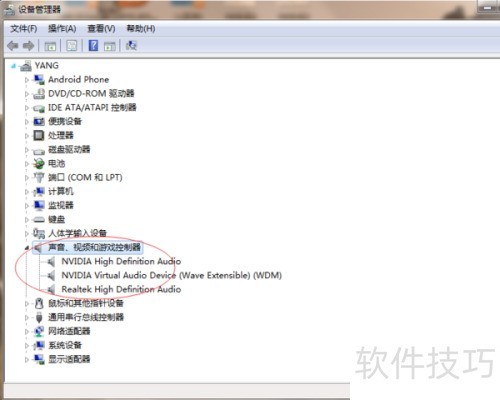Click the speaker icon beside NVIDIA High Definition Audio
500x400 pixels.
[51, 261]
